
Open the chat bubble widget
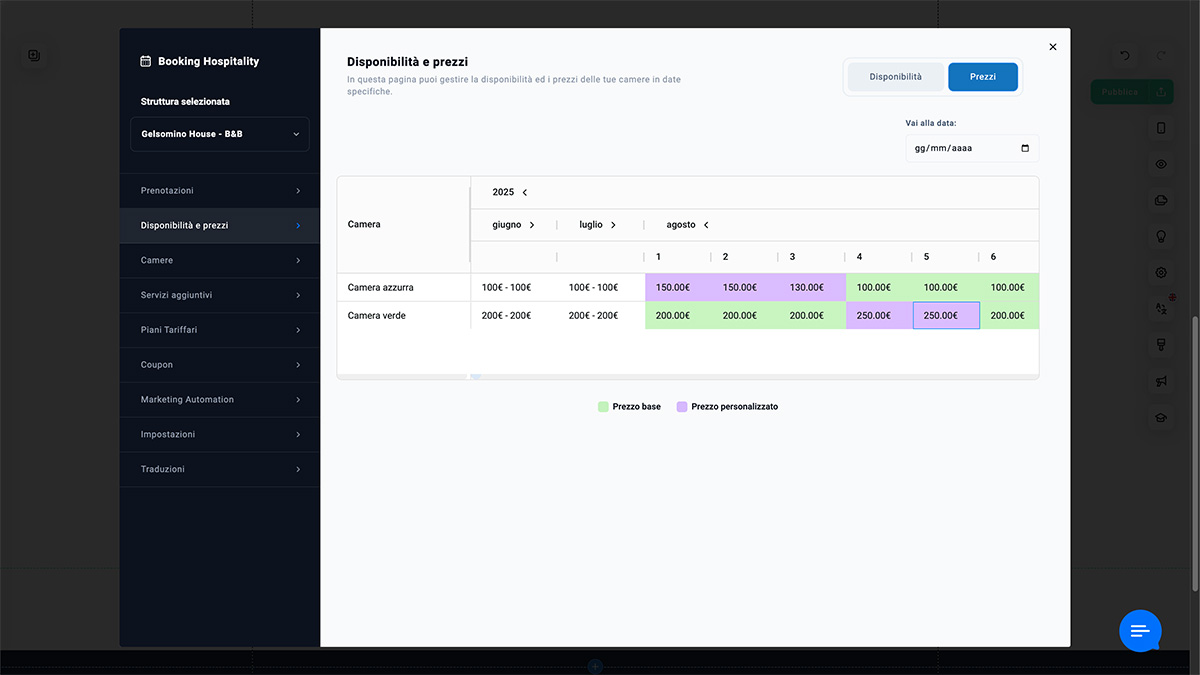point(1140,631)
